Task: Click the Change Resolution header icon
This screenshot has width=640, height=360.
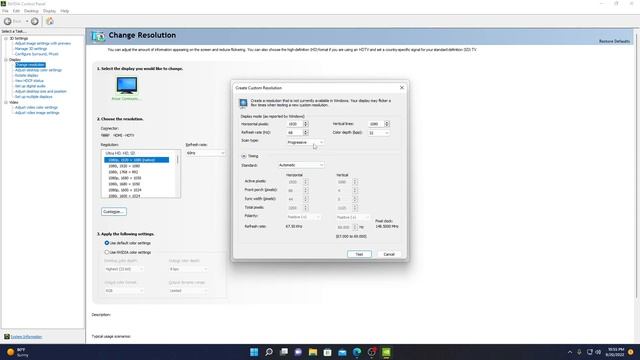Action: tap(98, 36)
